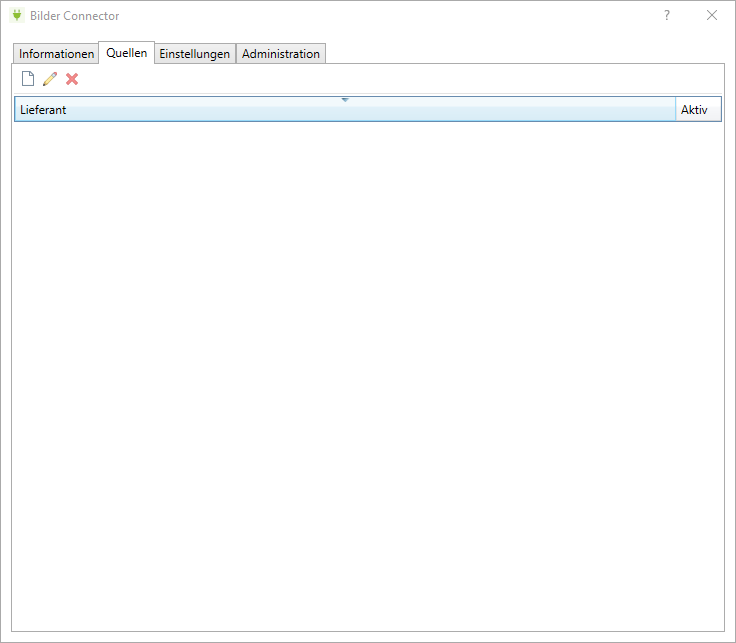The width and height of the screenshot is (736, 643).
Task: Click the right edge of the Aktiv header
Action: pyautogui.click(x=720, y=110)
